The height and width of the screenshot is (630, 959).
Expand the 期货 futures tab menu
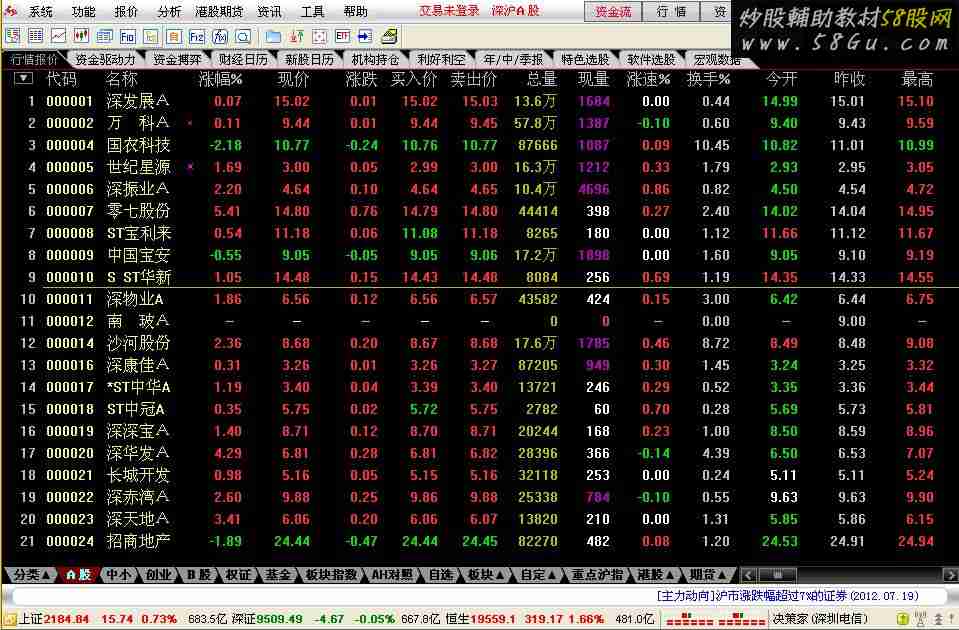(x=708, y=575)
